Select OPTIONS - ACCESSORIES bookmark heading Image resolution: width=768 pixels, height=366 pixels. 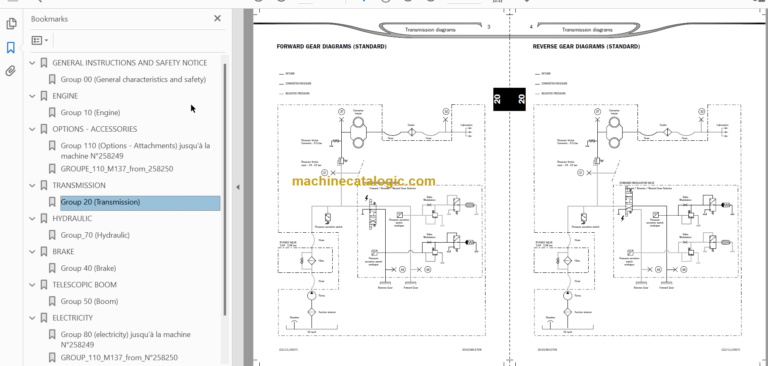tap(95, 129)
